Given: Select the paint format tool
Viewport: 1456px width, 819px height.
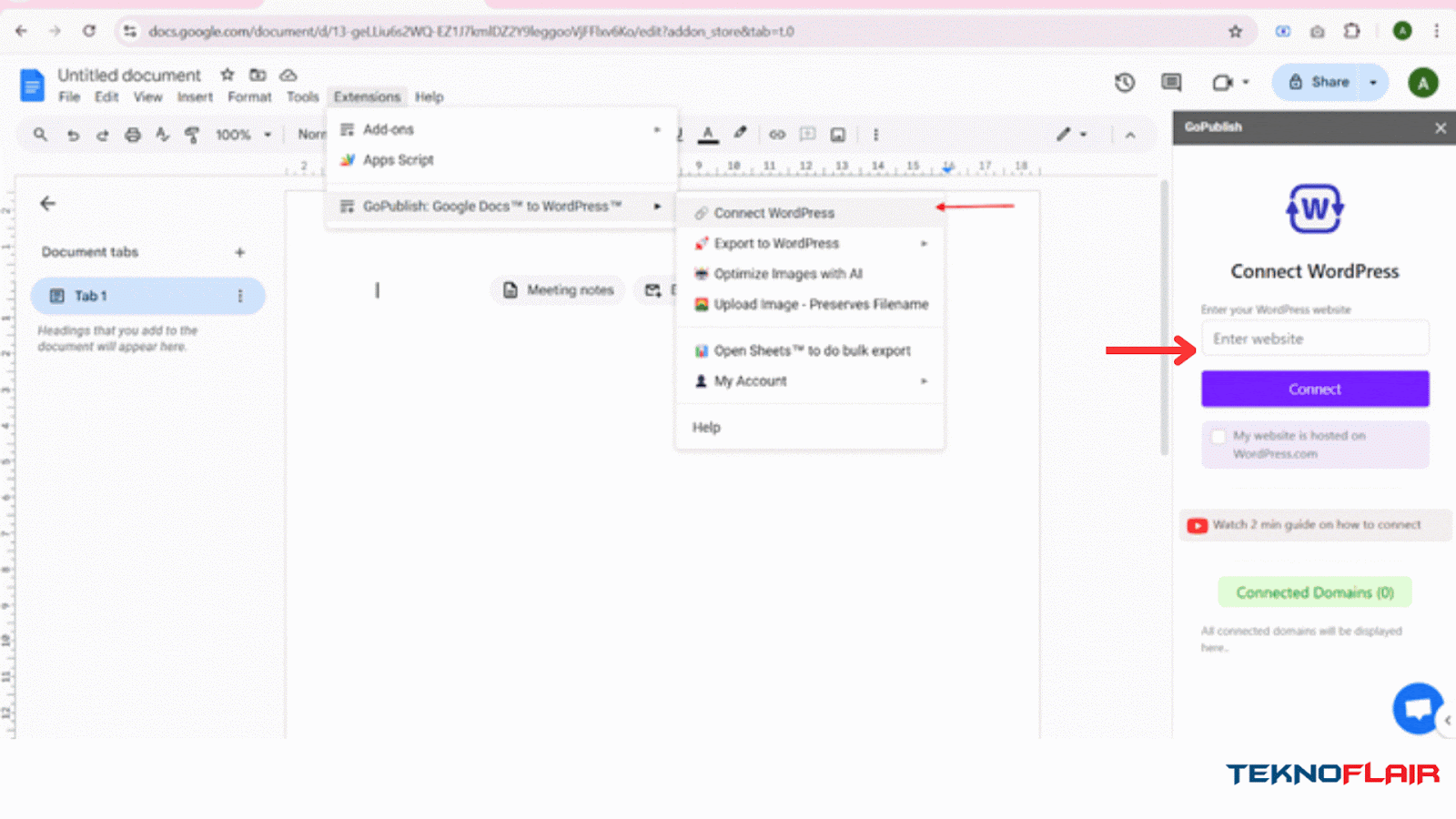Looking at the screenshot, I should click(192, 135).
